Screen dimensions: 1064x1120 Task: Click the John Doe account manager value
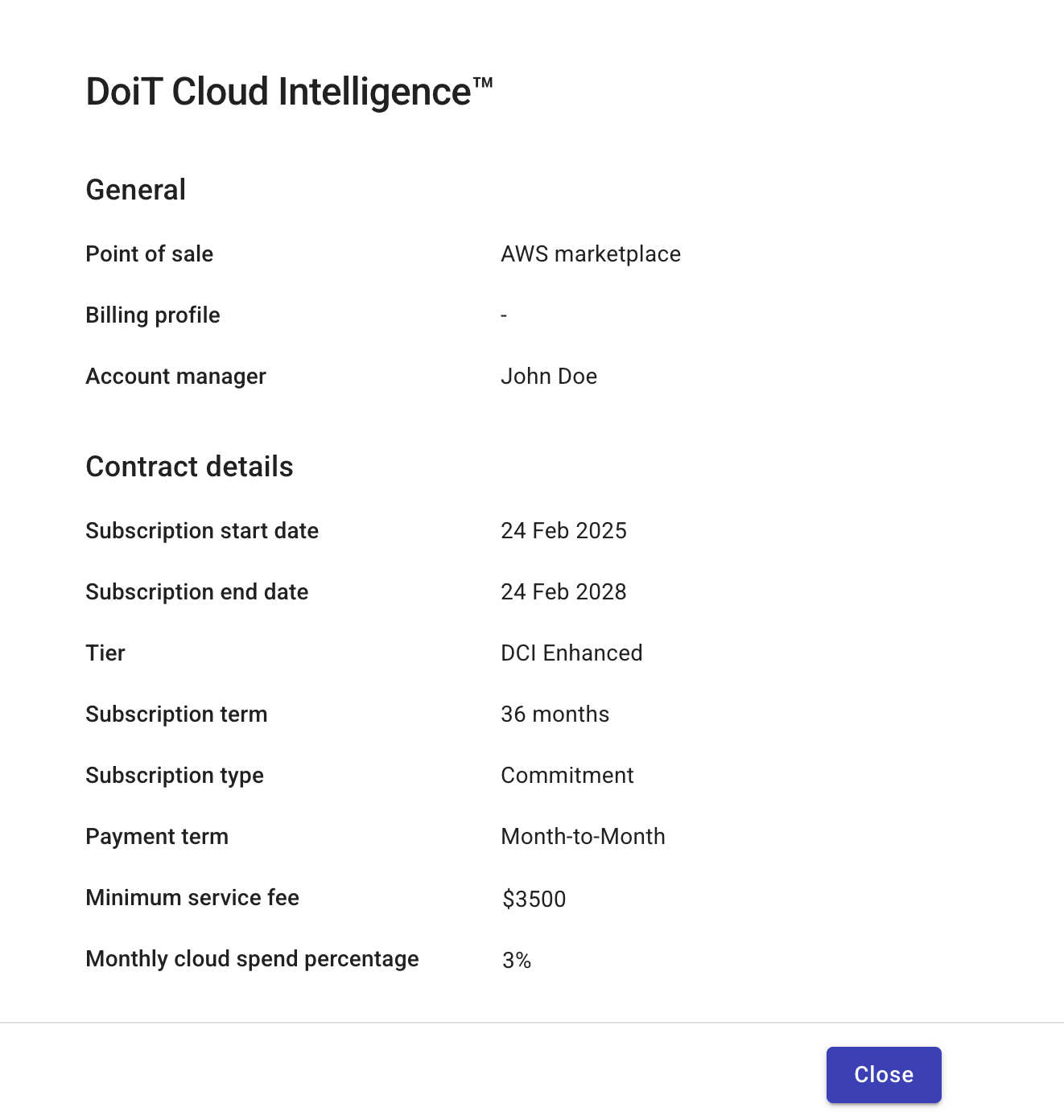click(x=549, y=377)
